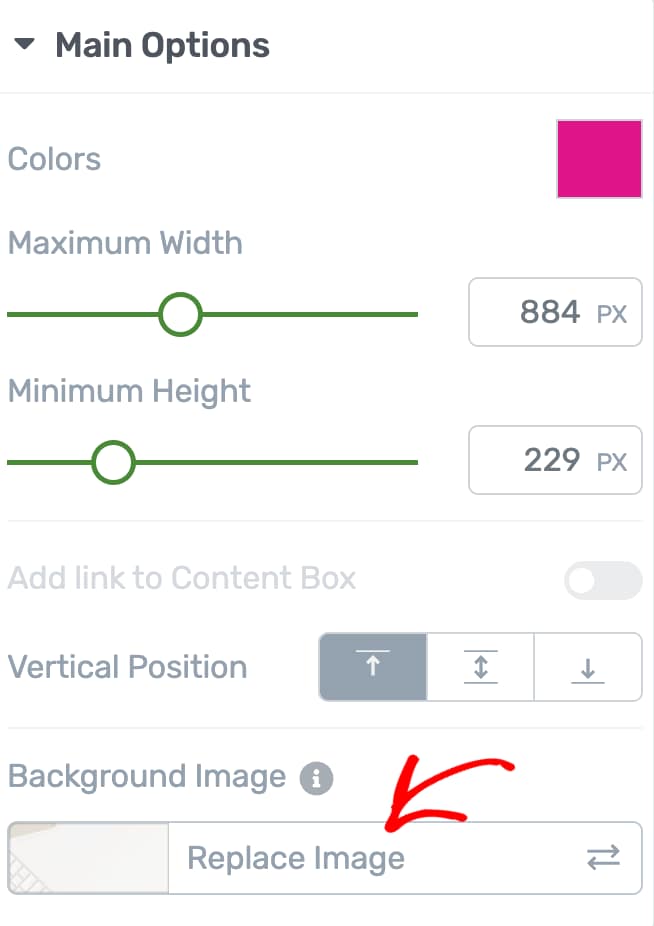Viewport: 654px width, 926px height.
Task: Click the background image preview thumbnail
Action: [x=88, y=857]
